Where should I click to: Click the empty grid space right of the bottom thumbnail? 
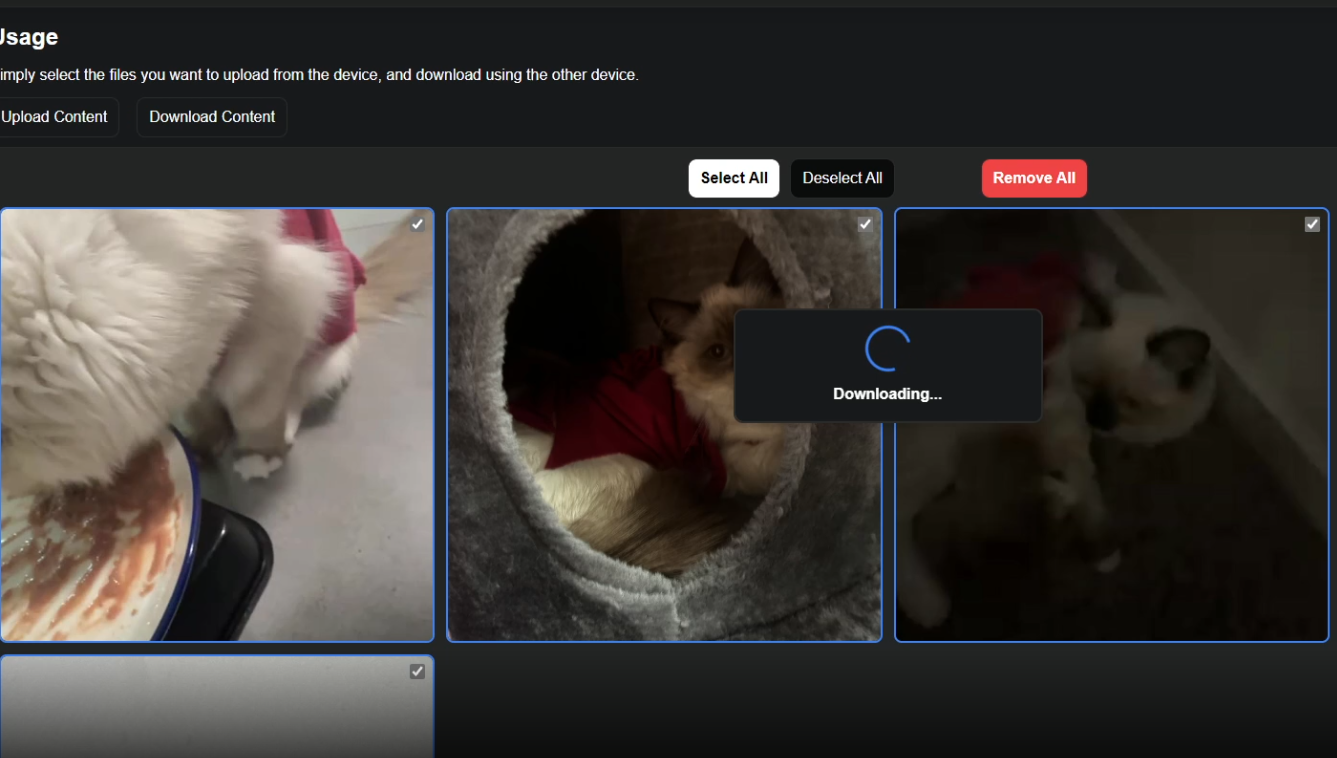(880, 705)
